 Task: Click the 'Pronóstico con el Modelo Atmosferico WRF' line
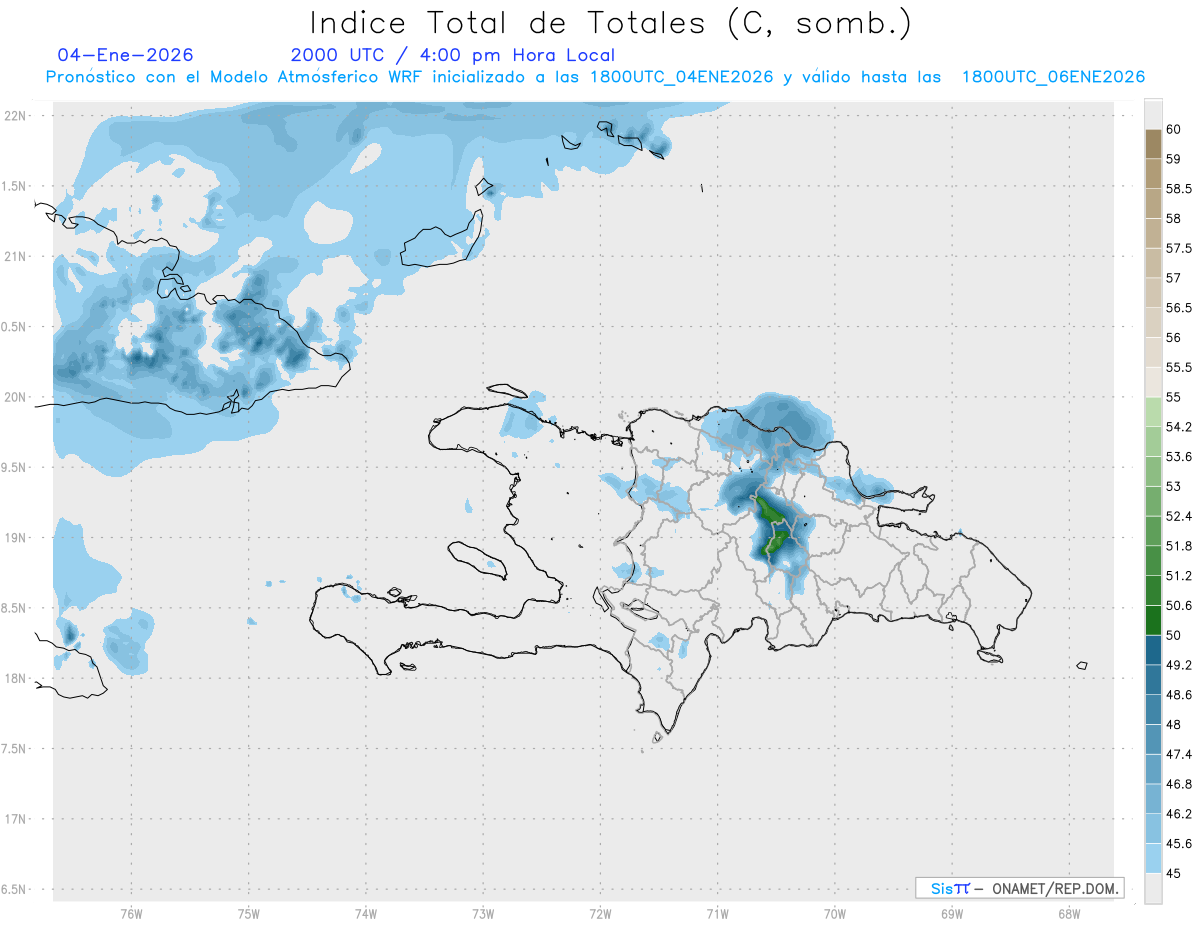[595, 77]
